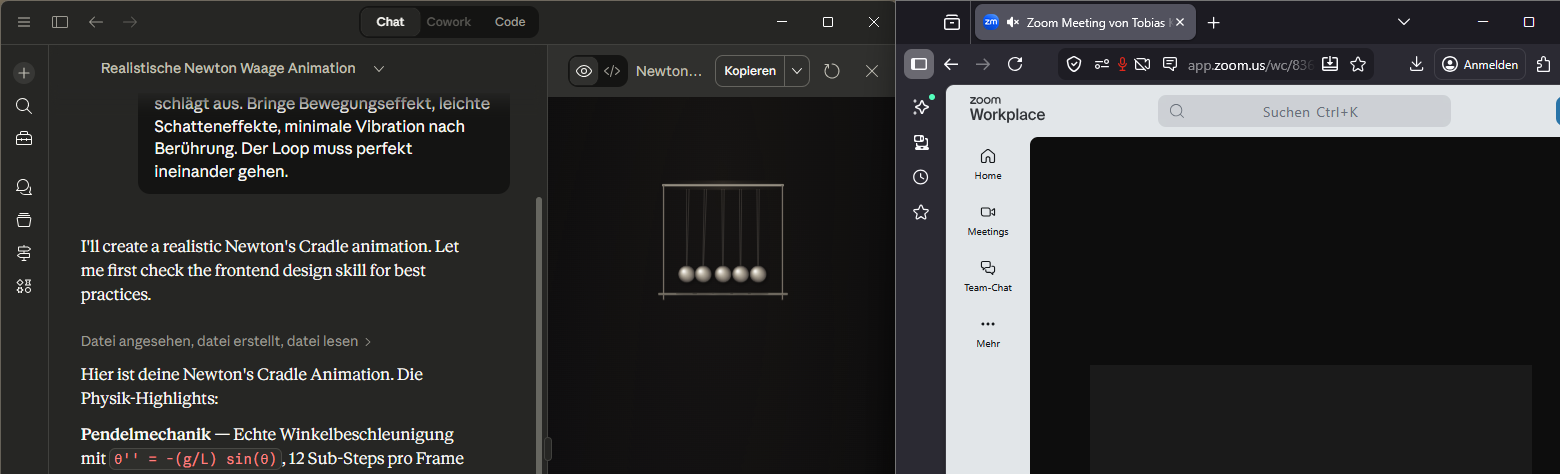Switch artifact to code view
This screenshot has width=1560, height=474.
tap(612, 71)
